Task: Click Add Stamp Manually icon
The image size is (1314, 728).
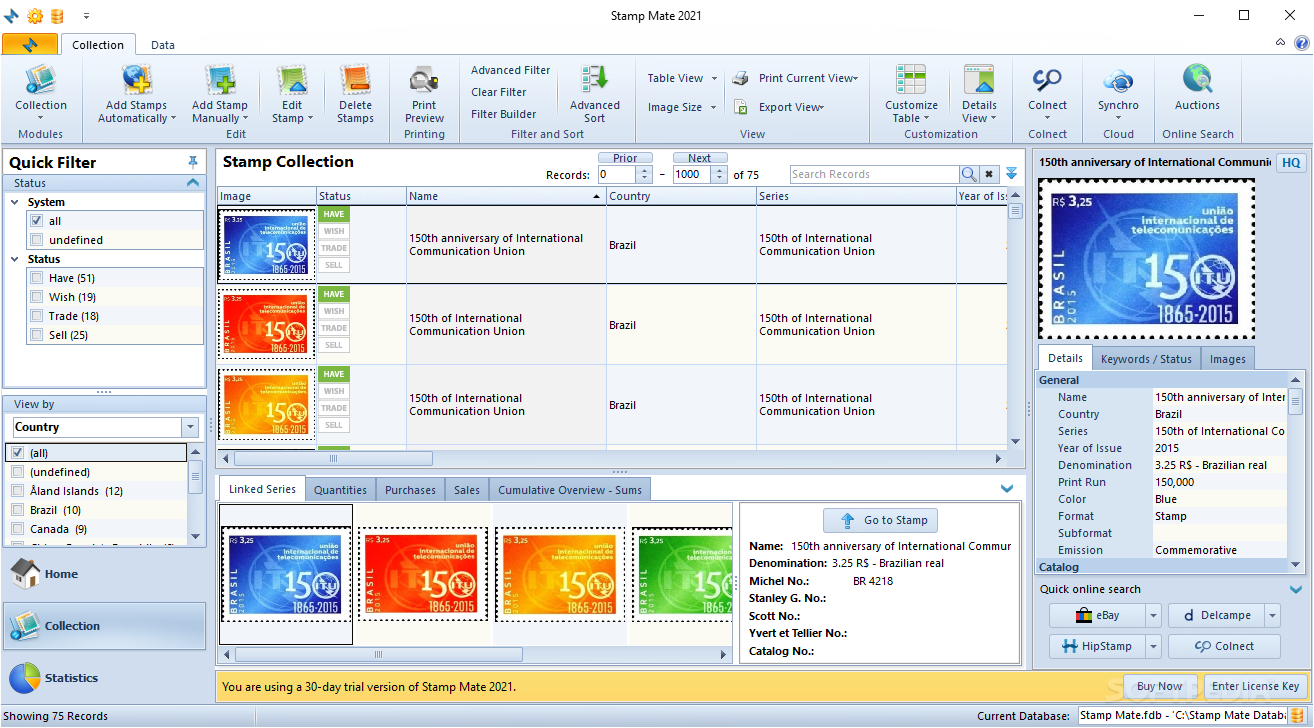Action: pyautogui.click(x=219, y=80)
